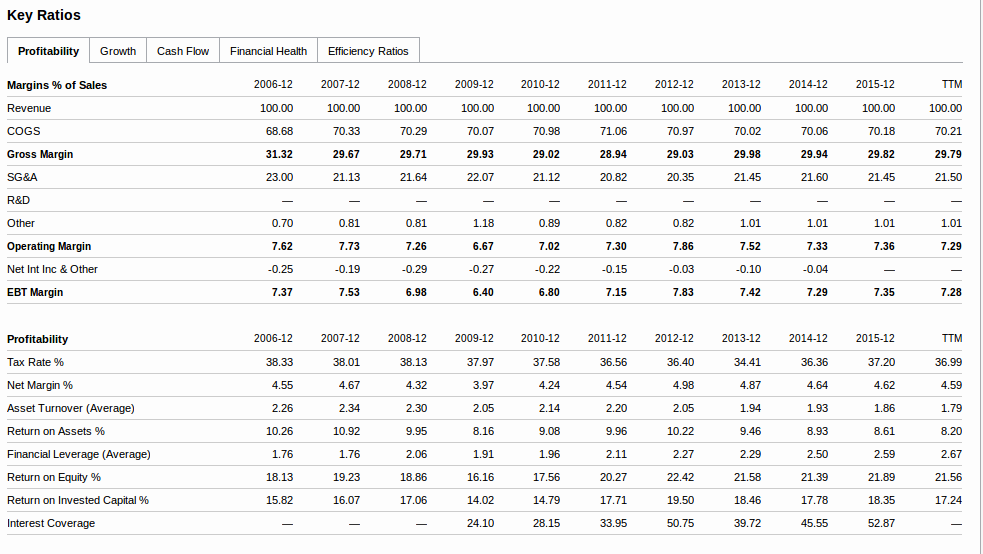This screenshot has height=554, width=983.
Task: Click the 2006-12 header in lower Profitability table
Action: pos(273,339)
